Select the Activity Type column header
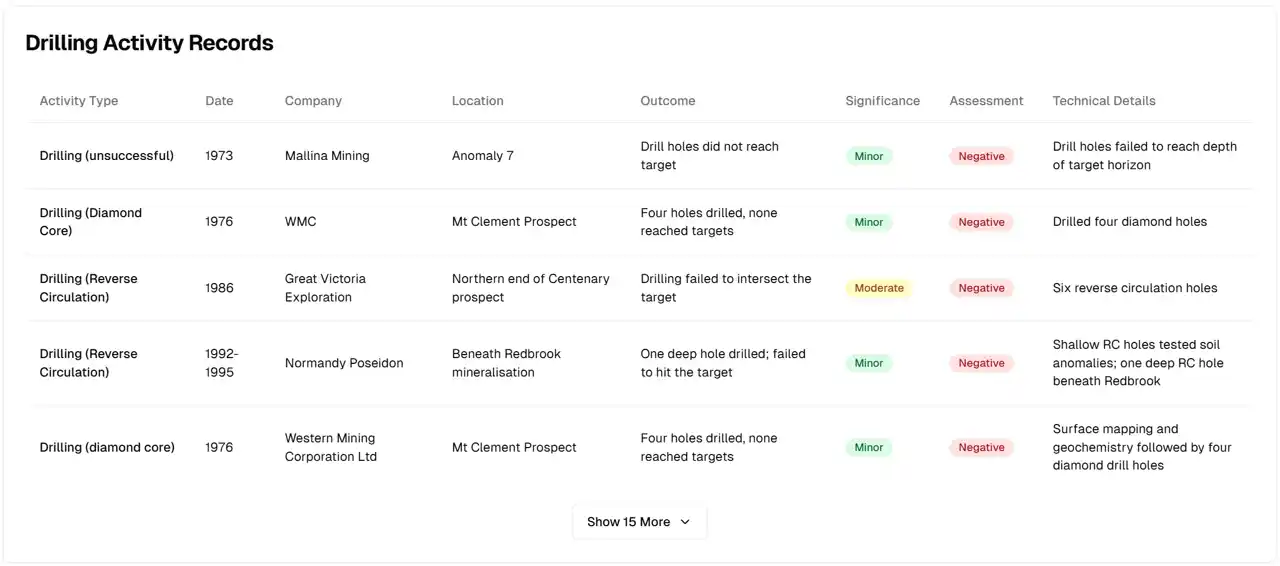The height and width of the screenshot is (566, 1280). [79, 101]
